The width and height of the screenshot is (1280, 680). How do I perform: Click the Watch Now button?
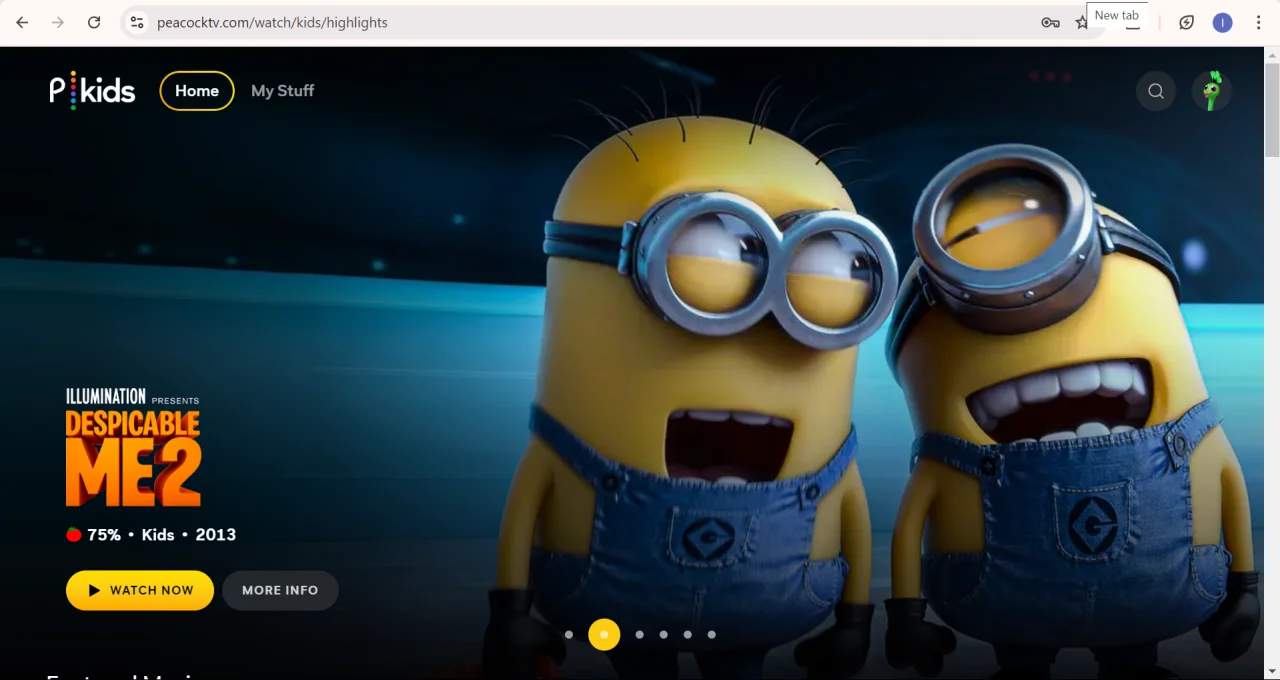point(140,590)
